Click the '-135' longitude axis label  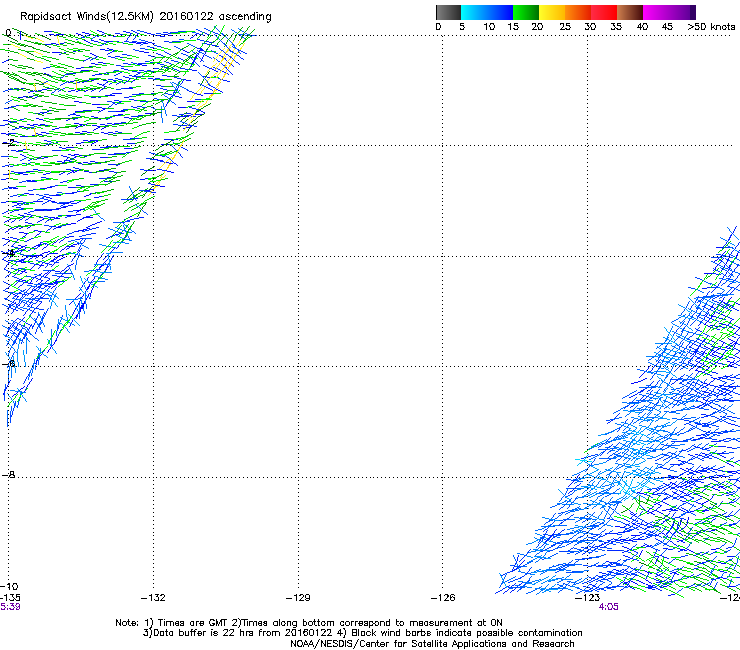point(10,598)
